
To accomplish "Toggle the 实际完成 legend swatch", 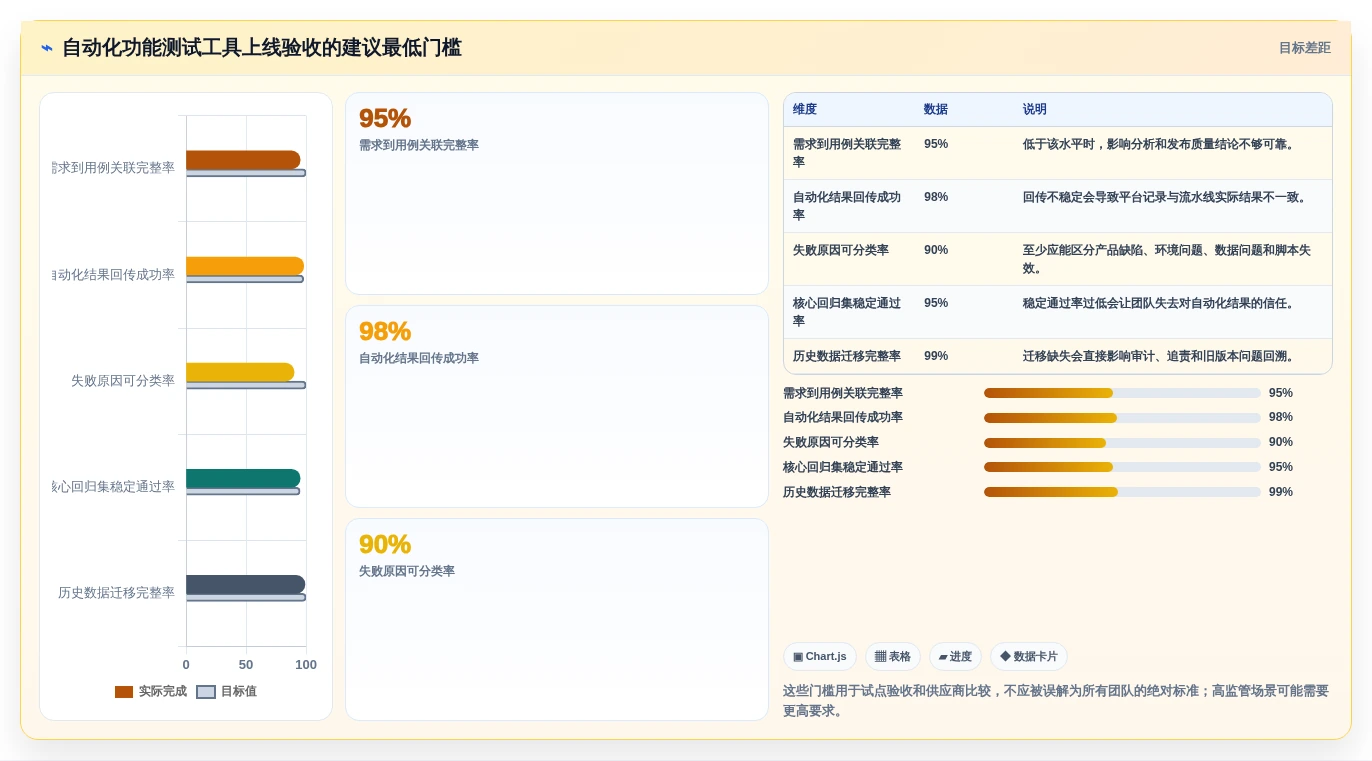I will click(124, 692).
